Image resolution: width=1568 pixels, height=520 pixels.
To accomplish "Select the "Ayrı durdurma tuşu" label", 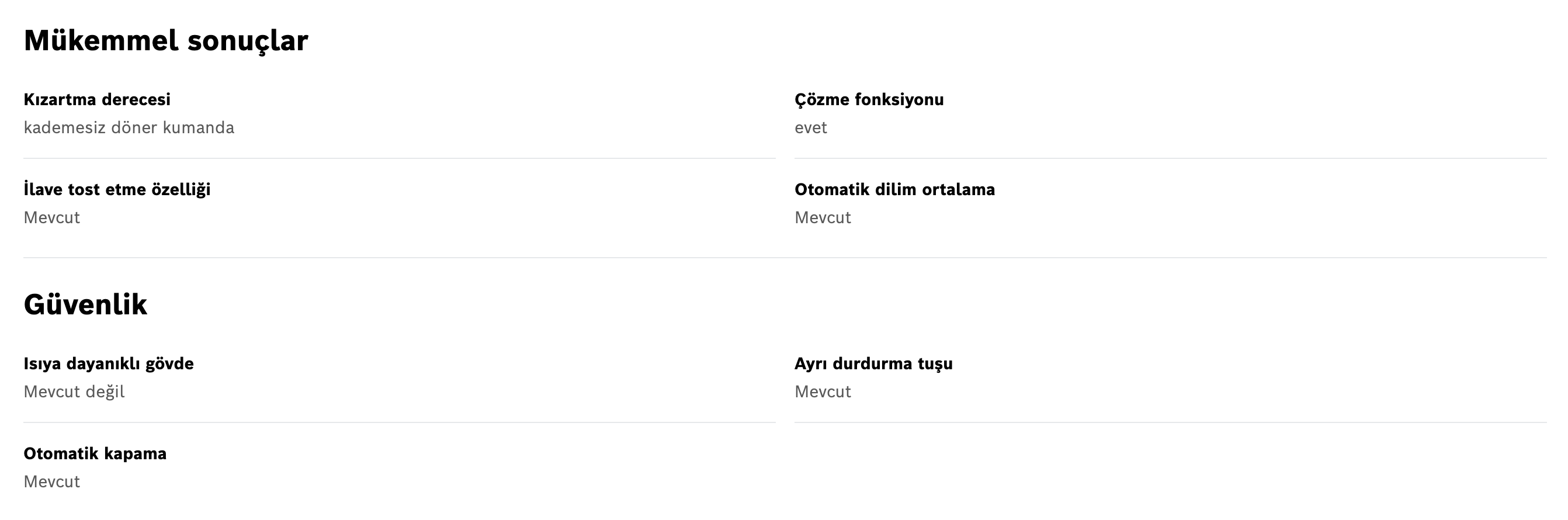I will tap(873, 363).
